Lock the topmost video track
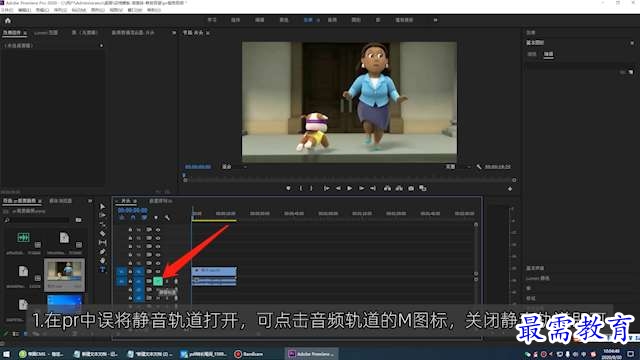Image resolution: width=640 pixels, height=360 pixels. [x=130, y=229]
